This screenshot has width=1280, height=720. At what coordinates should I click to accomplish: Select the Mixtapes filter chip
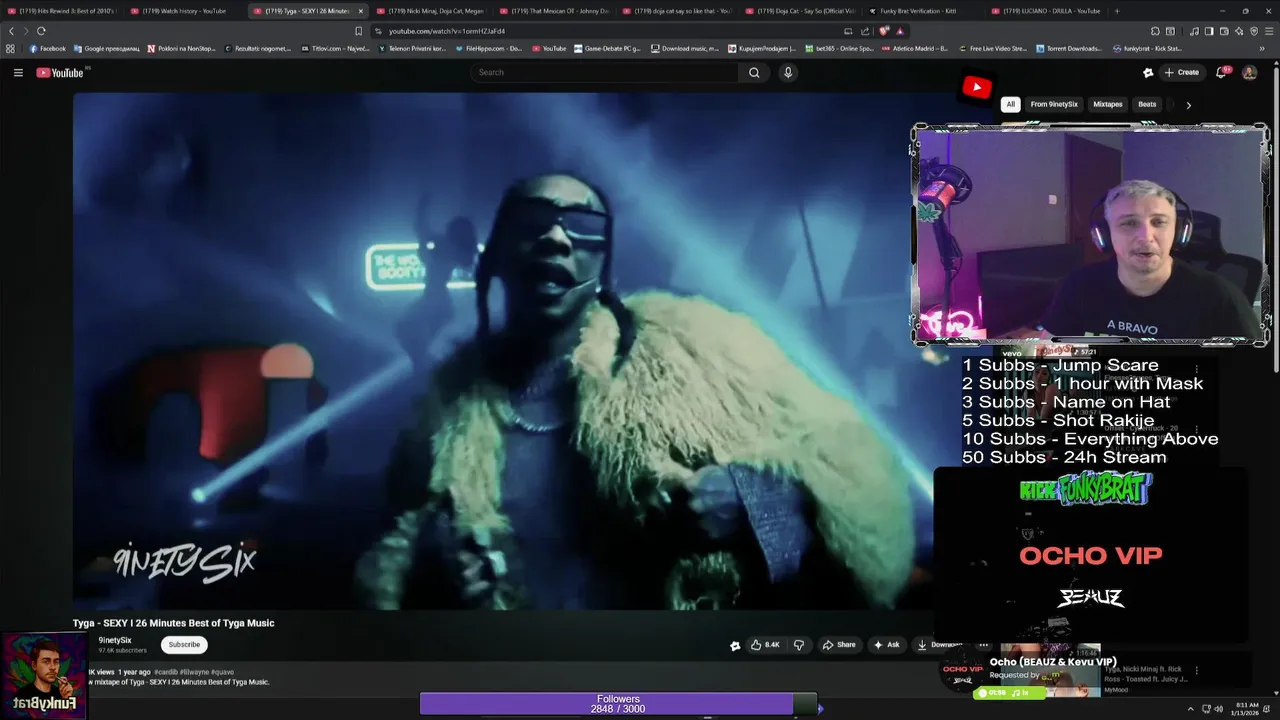[1107, 104]
